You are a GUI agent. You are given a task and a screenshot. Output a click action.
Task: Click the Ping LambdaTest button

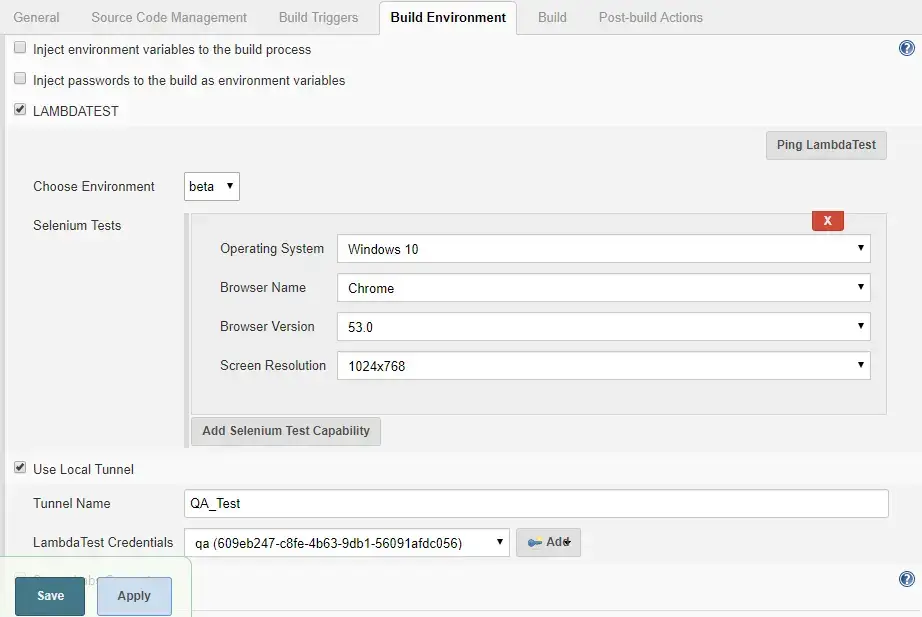click(825, 144)
